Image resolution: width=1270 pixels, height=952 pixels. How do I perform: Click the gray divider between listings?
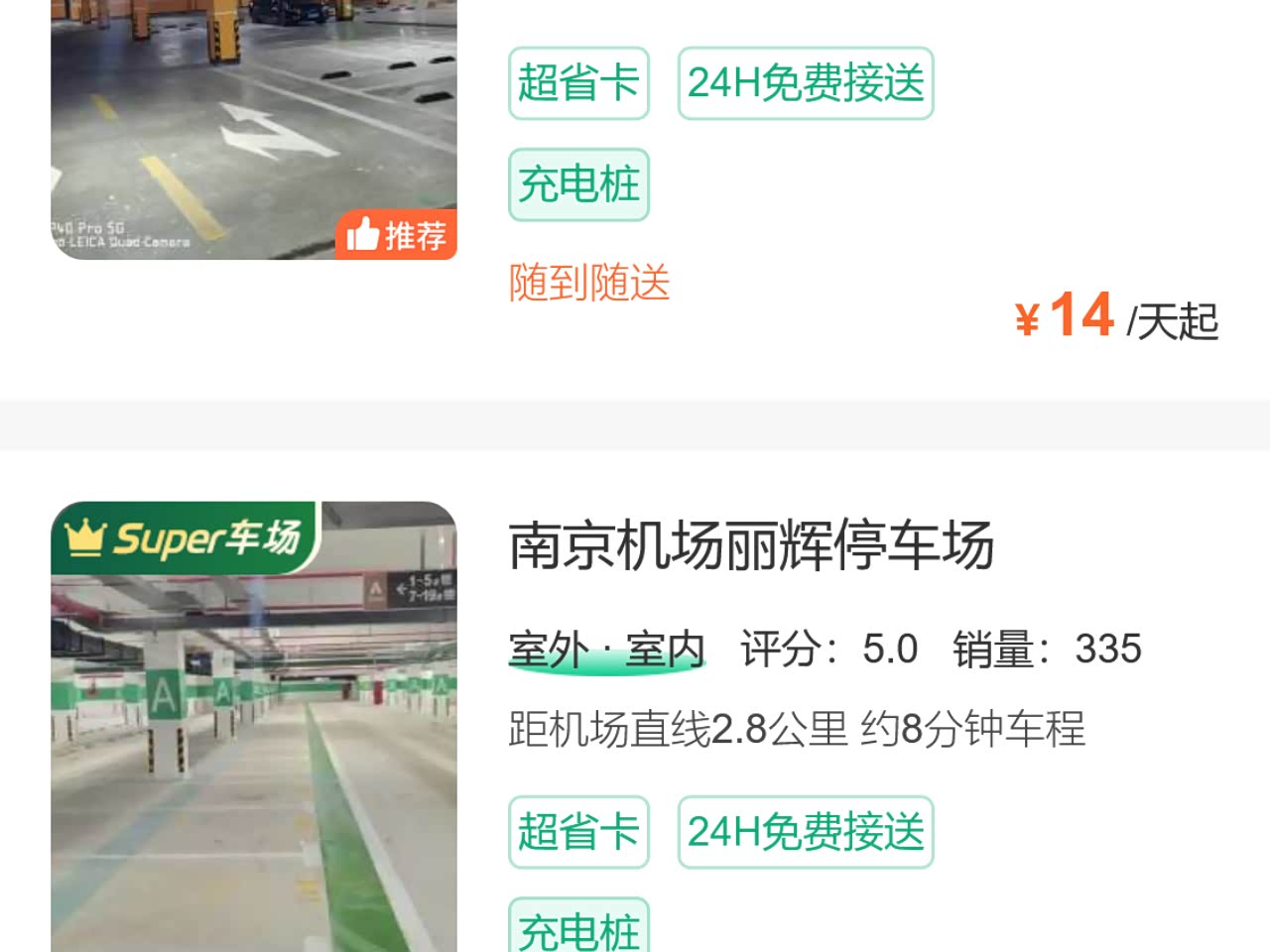[x=635, y=425]
